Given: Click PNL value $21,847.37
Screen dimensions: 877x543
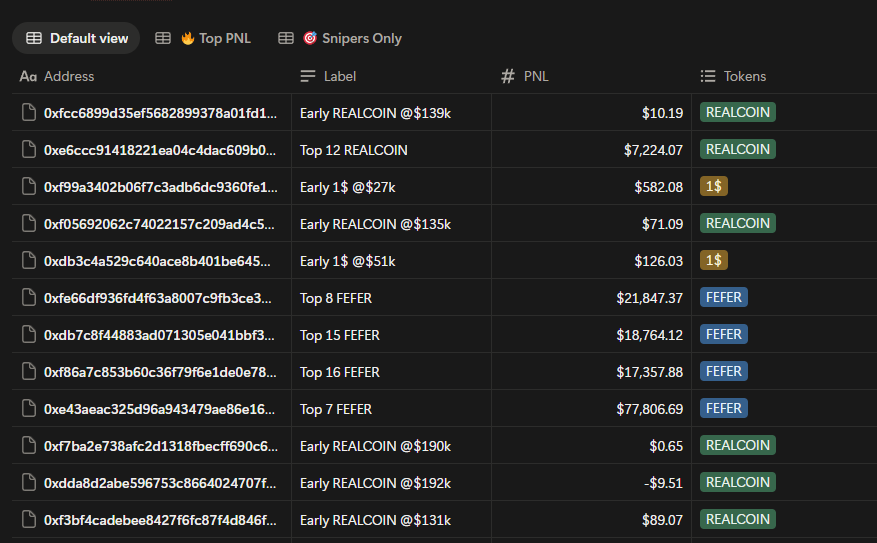Looking at the screenshot, I should [x=649, y=298].
